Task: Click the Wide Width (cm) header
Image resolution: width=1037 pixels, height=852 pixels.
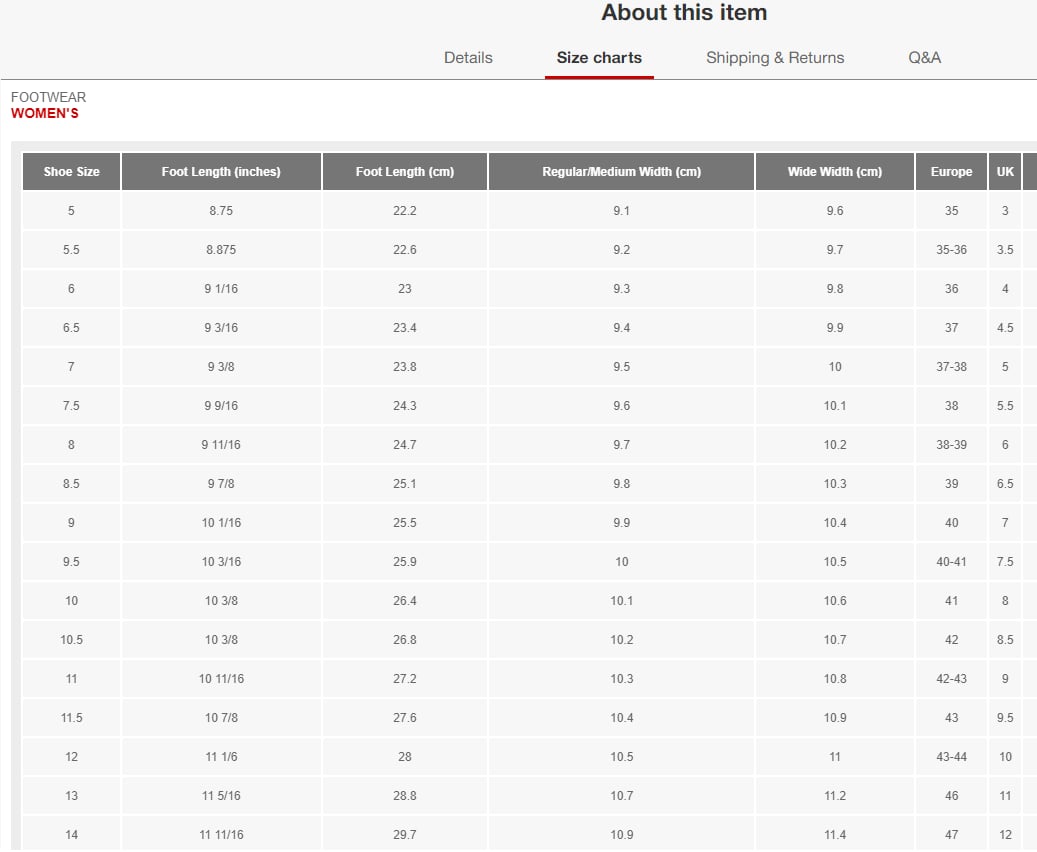Action: point(835,171)
